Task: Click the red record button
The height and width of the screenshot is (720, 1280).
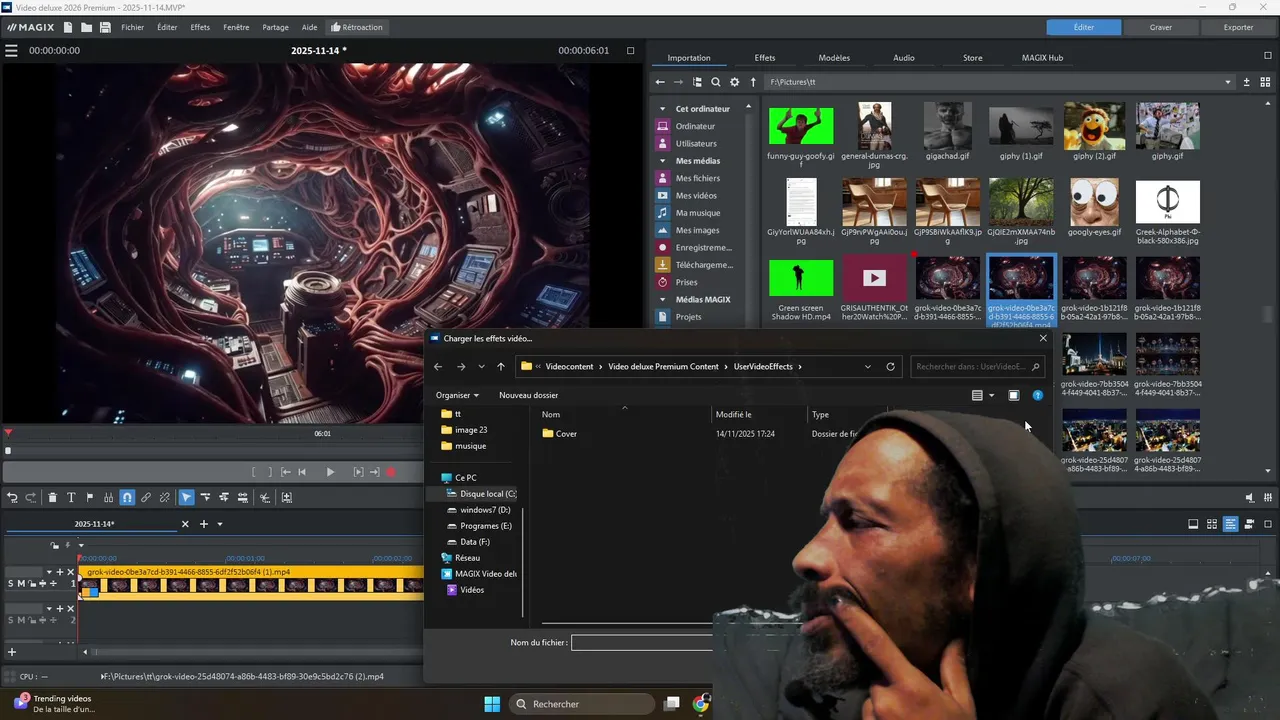Action: click(391, 472)
